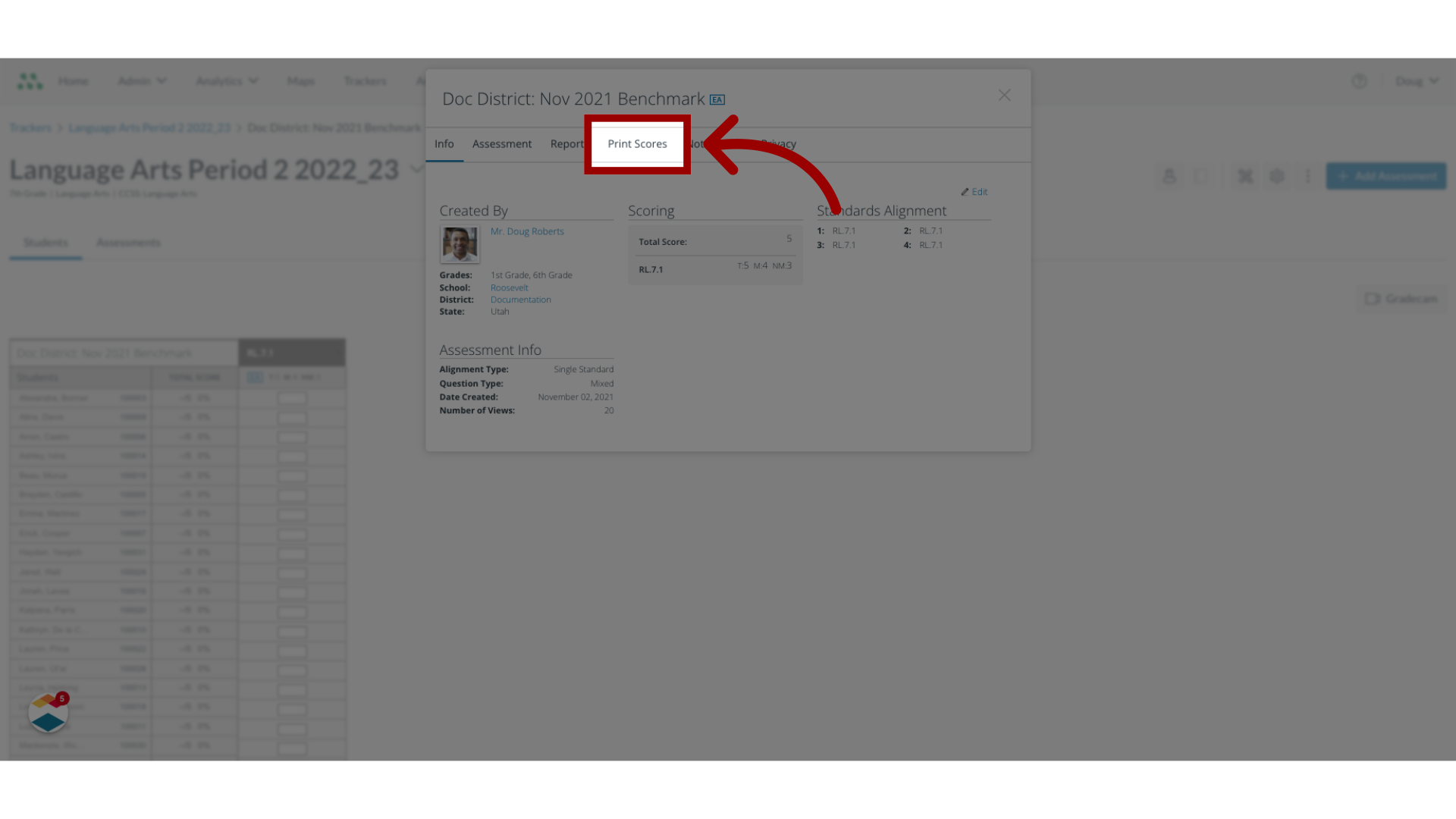Click the RL.7.1 row in Scoring

715,269
